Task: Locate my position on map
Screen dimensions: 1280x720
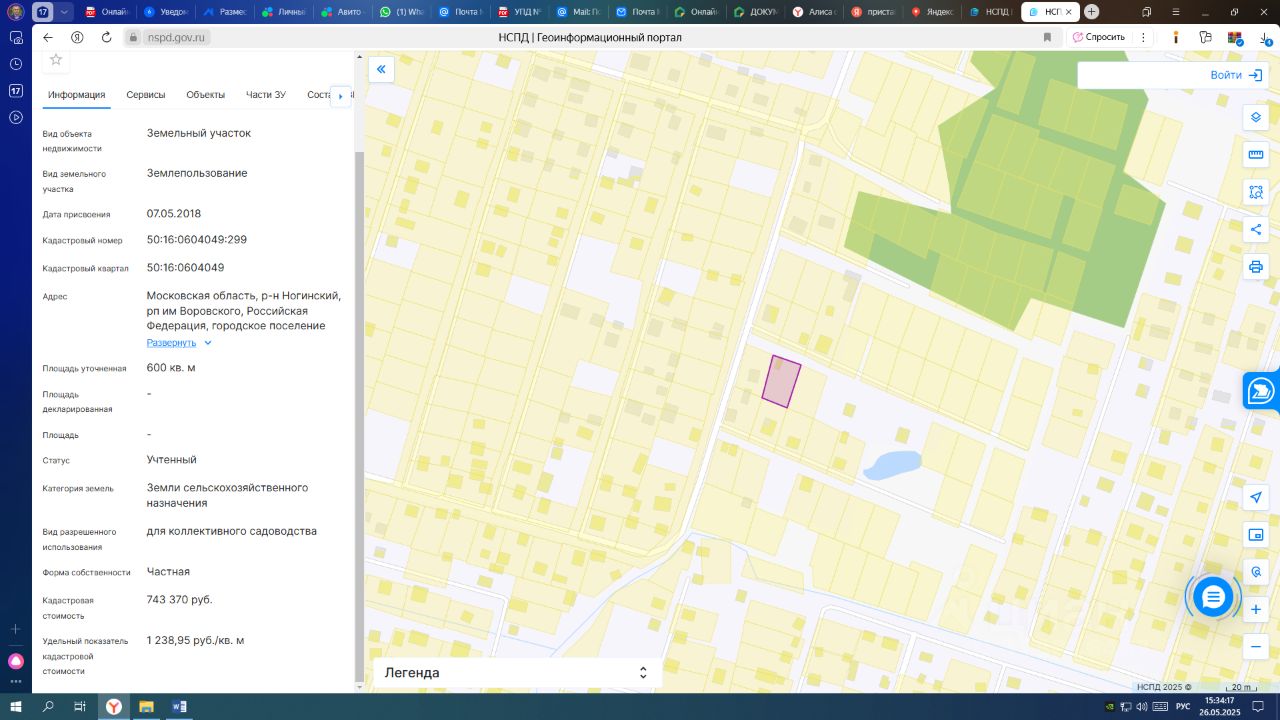Action: [x=1256, y=497]
